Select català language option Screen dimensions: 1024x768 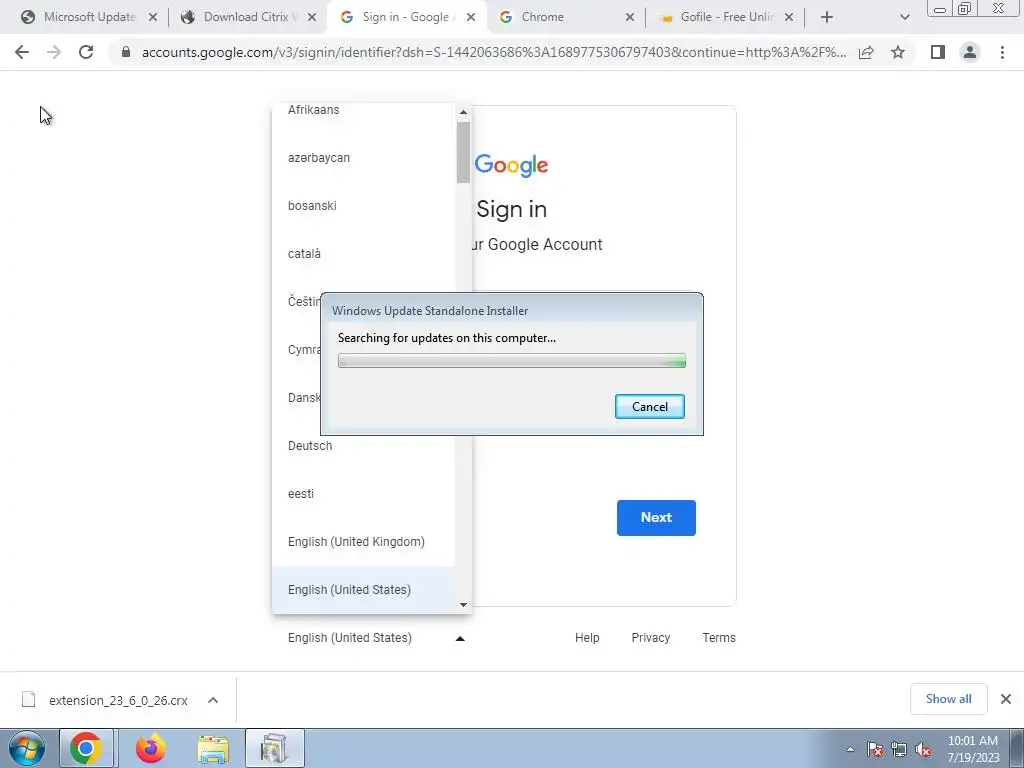[363, 254]
